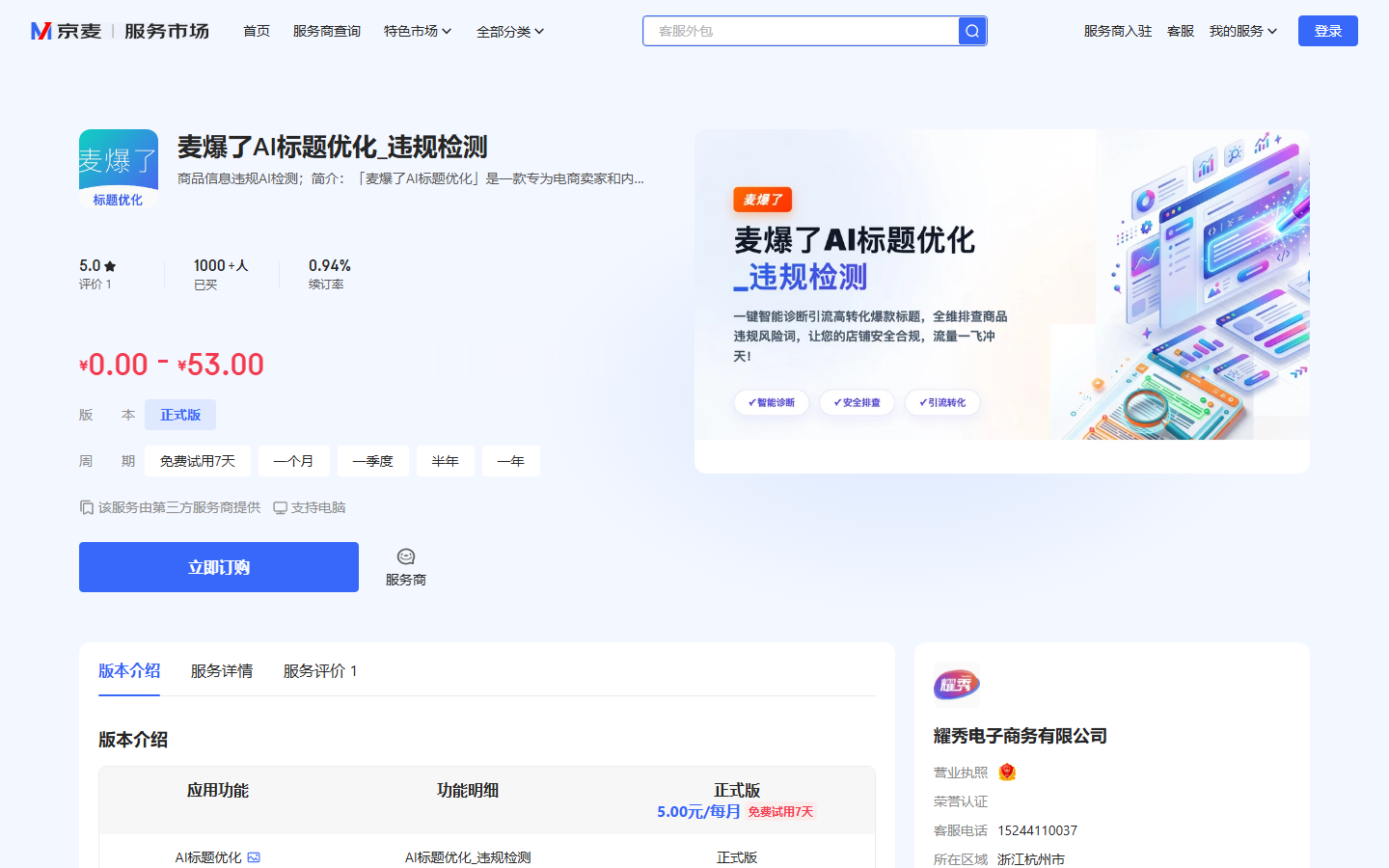Viewport: 1389px width, 868px height.
Task: Click the search magnifier button
Action: pos(972,31)
